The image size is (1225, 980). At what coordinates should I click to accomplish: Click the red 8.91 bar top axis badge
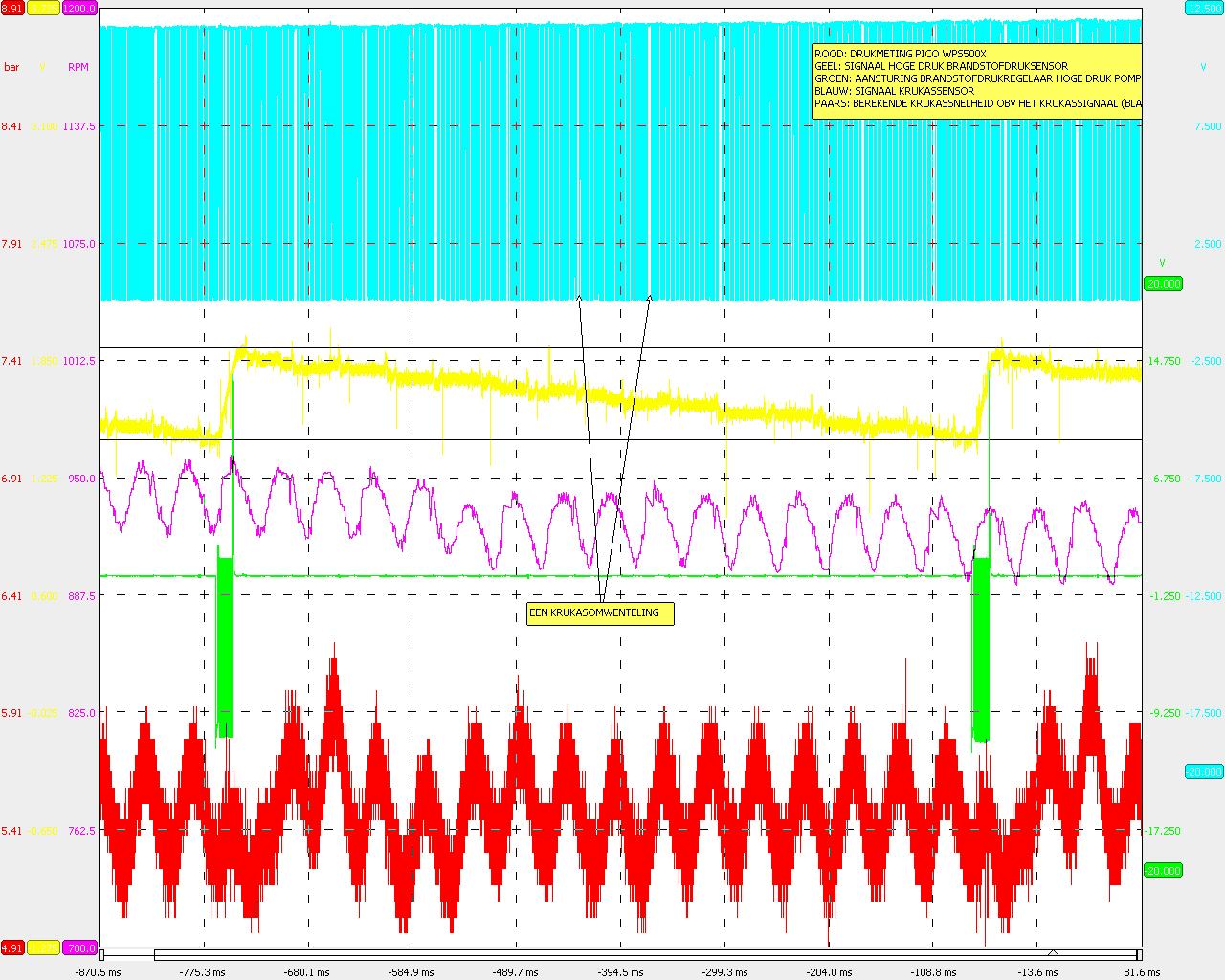tap(11, 8)
